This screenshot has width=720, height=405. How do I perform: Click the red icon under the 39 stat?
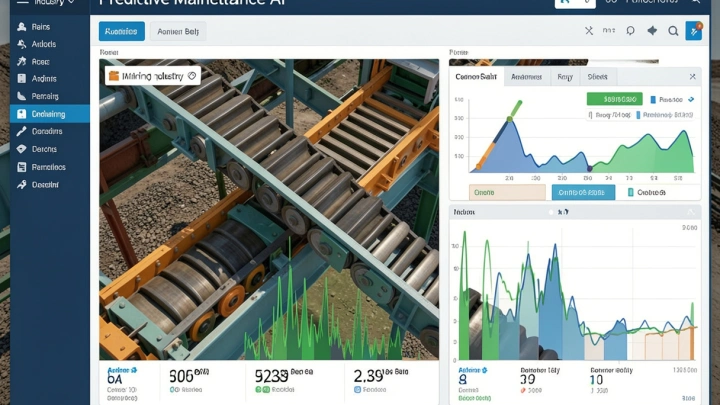(x=523, y=390)
